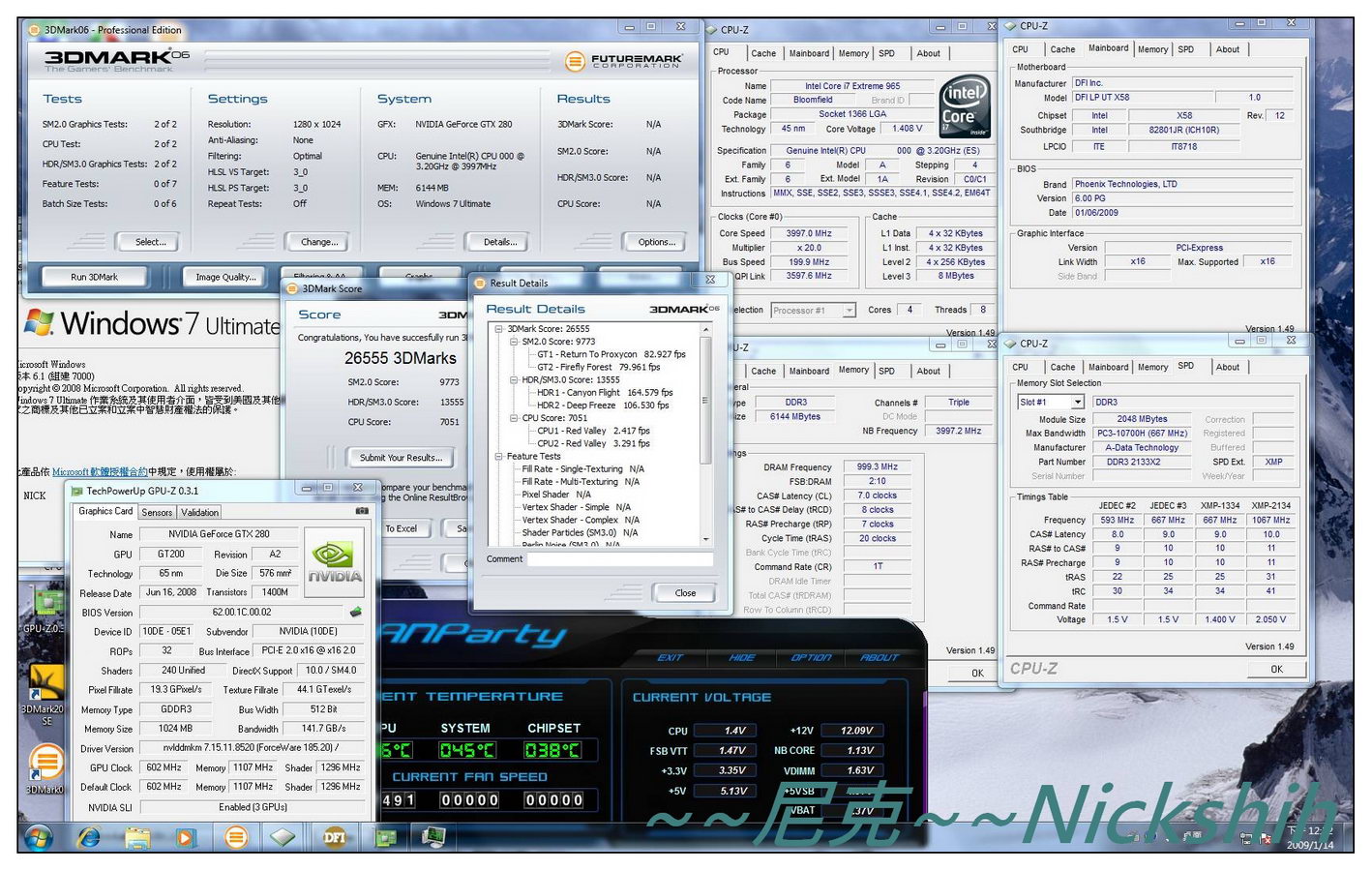The image size is (1372, 871).
Task: Open the Microsoft software license terms link
Action: tap(100, 471)
